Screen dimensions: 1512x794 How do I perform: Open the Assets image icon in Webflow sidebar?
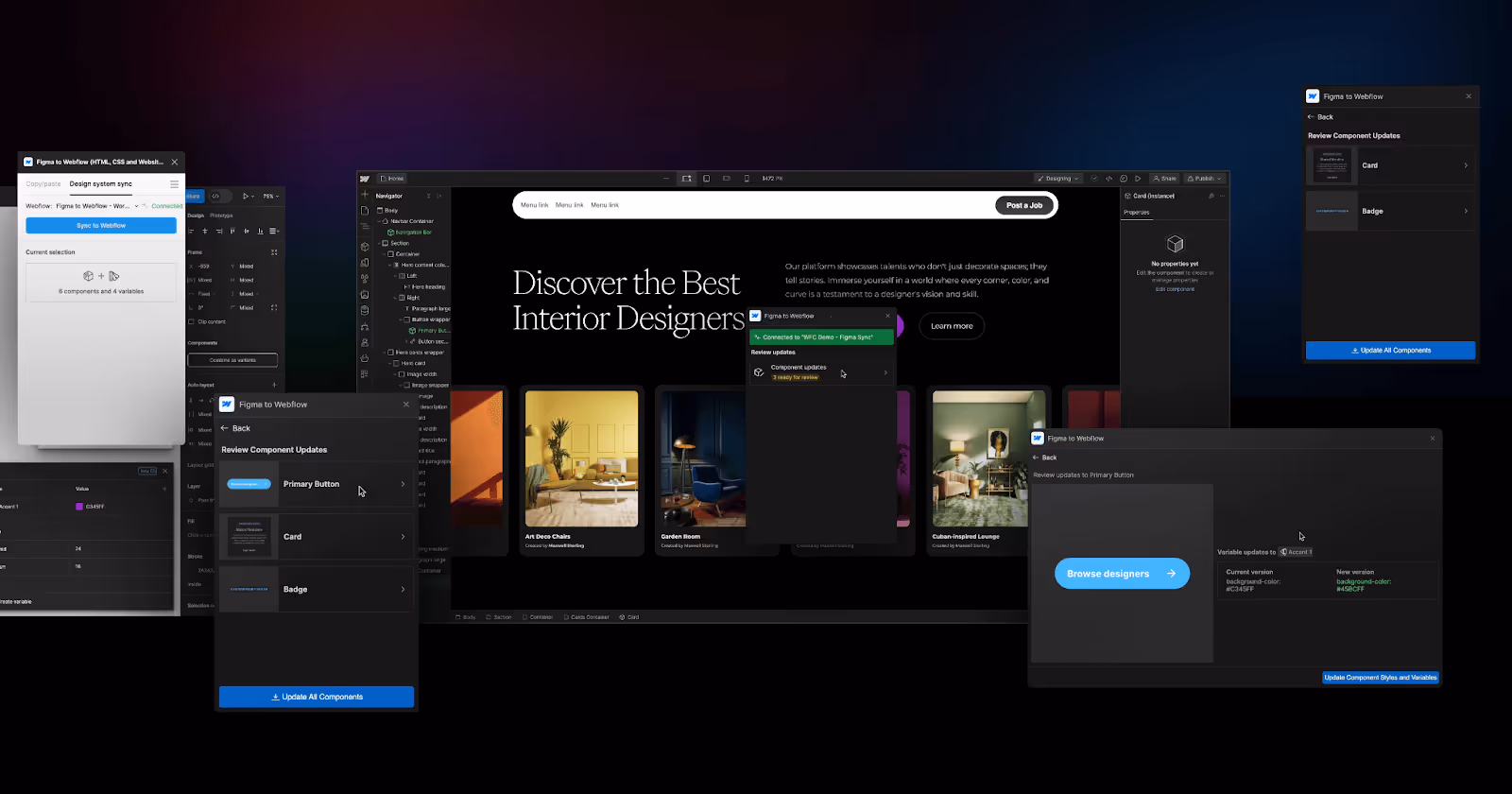pos(365,295)
